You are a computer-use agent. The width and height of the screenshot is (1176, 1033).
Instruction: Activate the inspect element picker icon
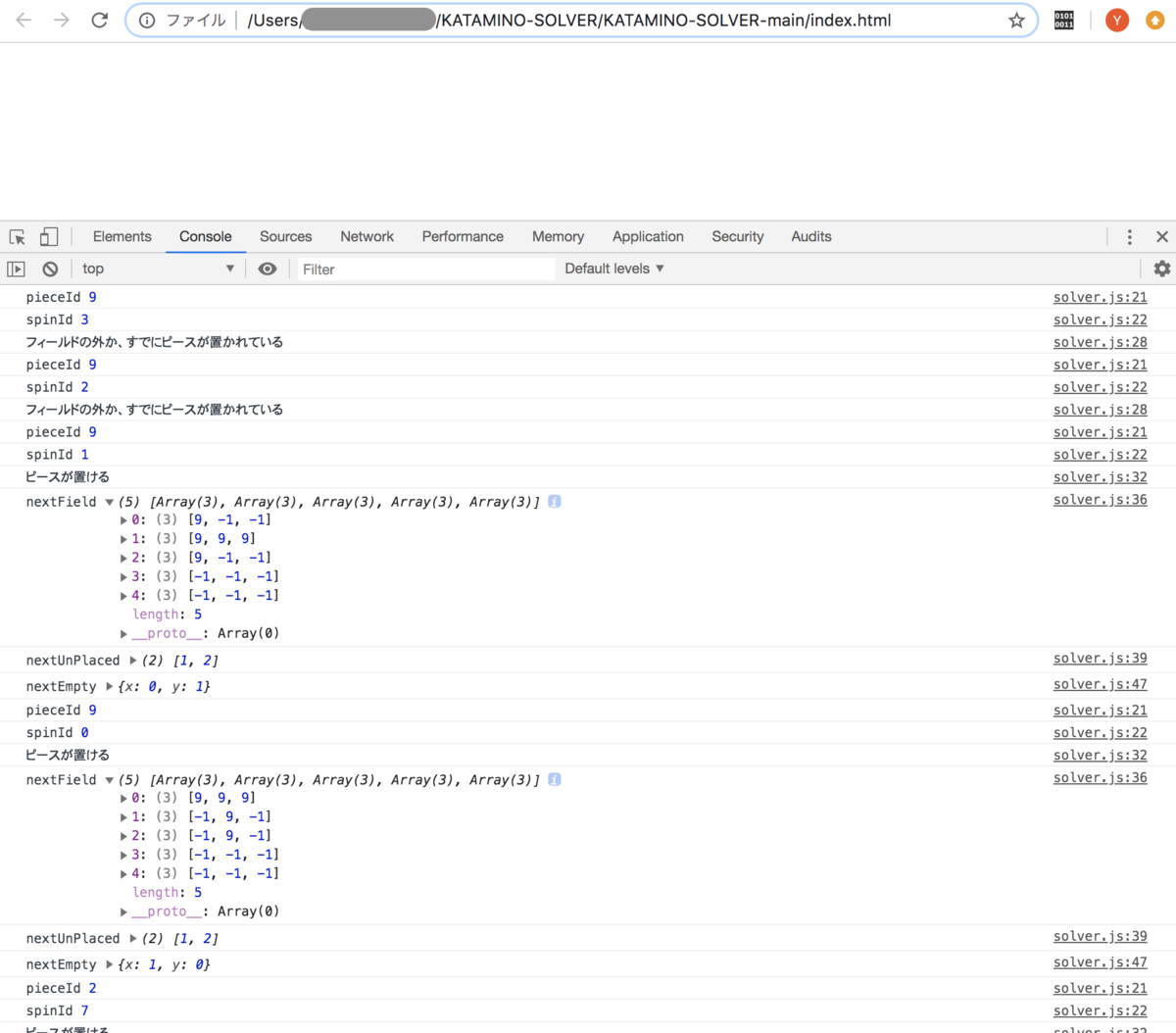coord(18,237)
